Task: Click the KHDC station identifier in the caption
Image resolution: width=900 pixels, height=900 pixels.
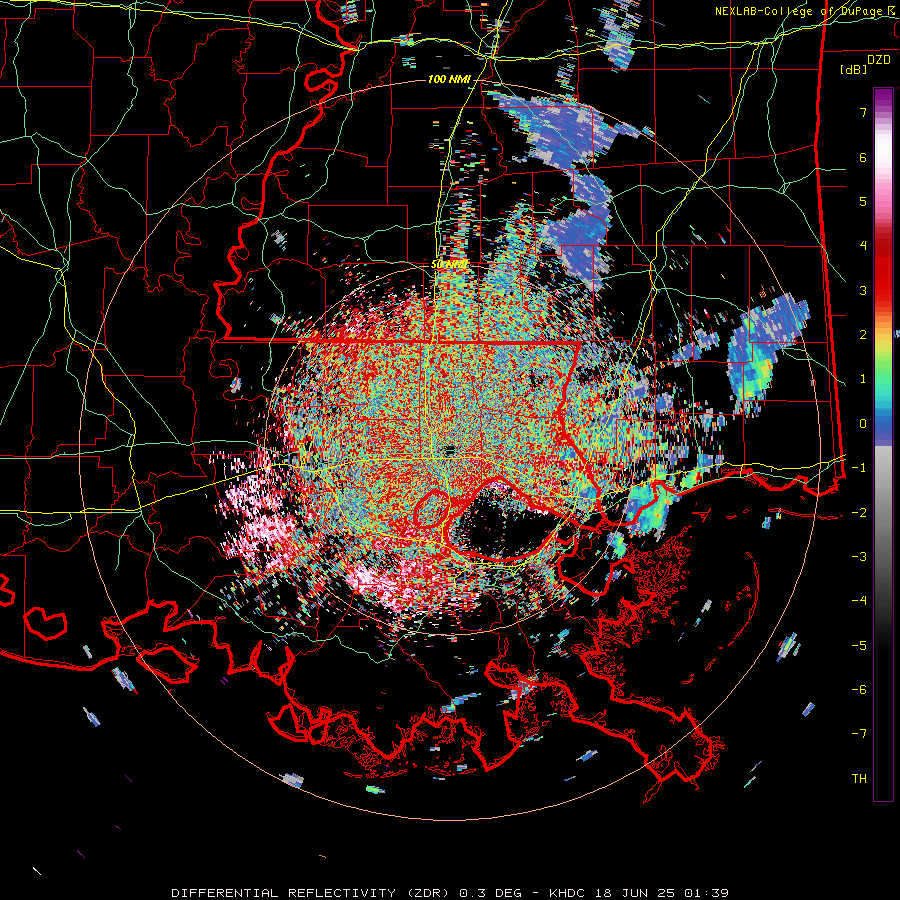Action: 568,893
